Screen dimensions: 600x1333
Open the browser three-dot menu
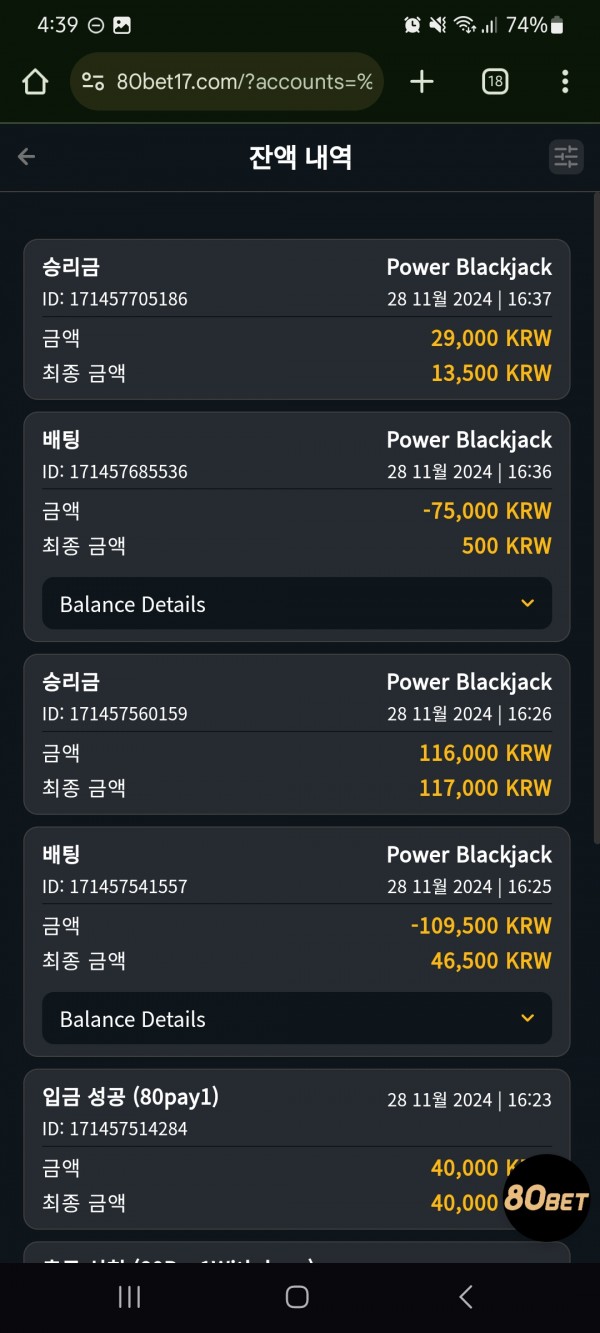565,82
